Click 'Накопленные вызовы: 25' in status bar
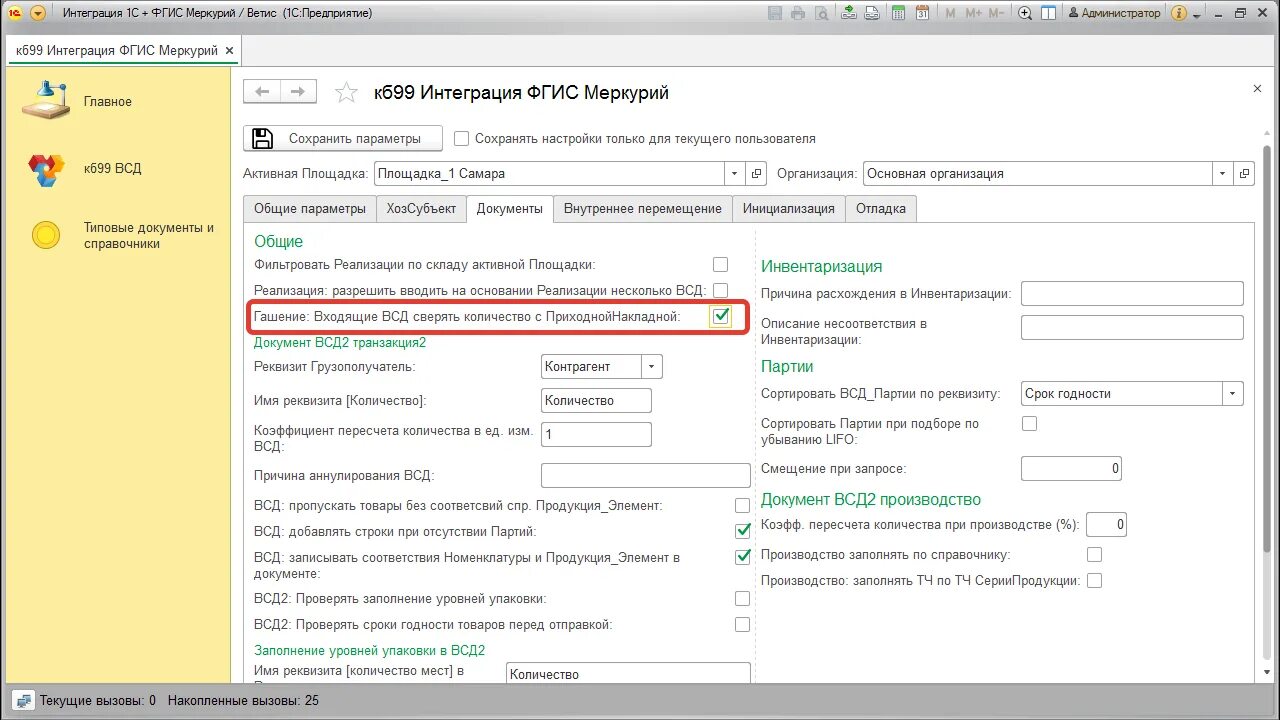 243,700
